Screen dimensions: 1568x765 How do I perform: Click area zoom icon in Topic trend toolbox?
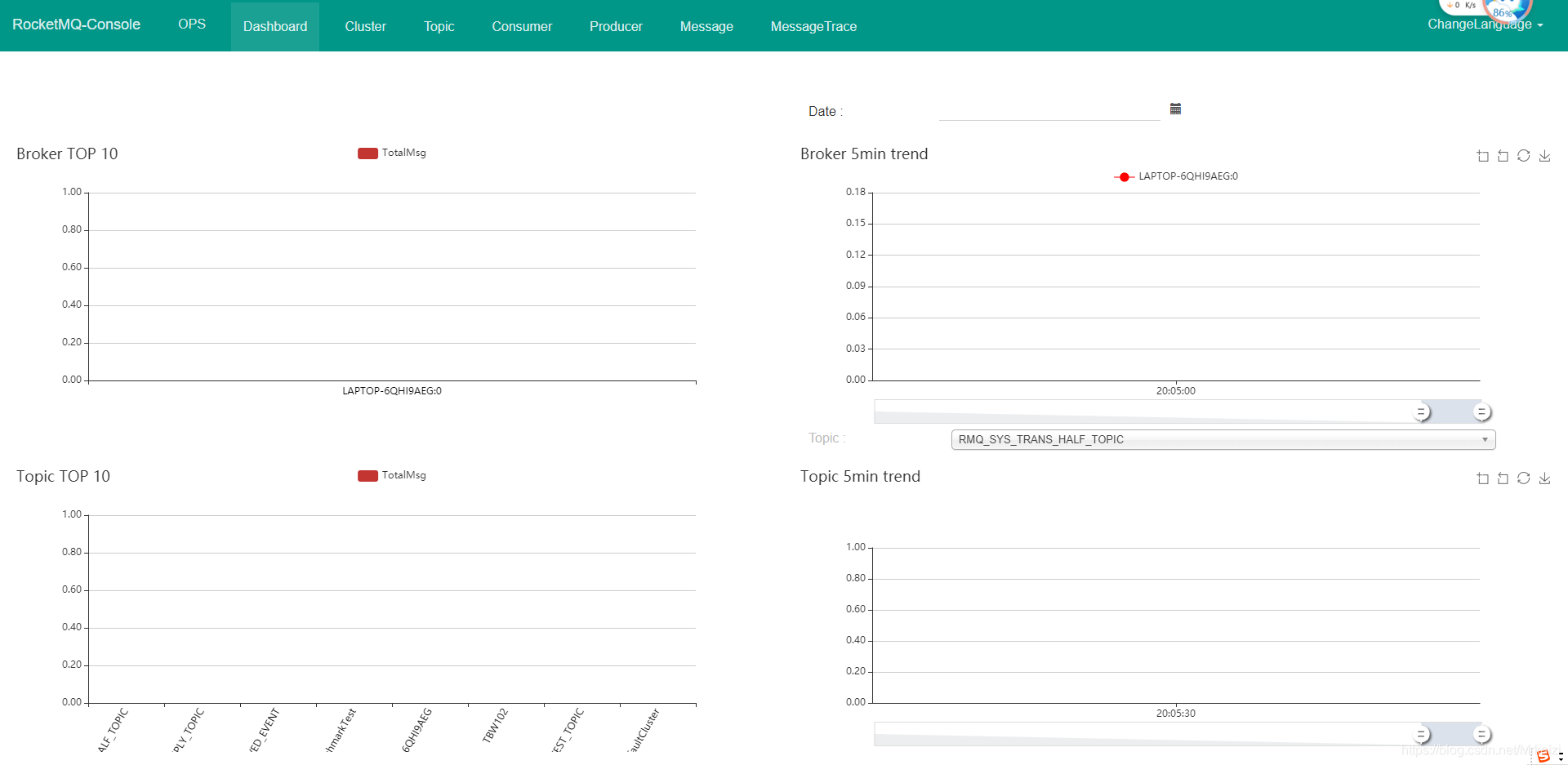(x=1483, y=478)
